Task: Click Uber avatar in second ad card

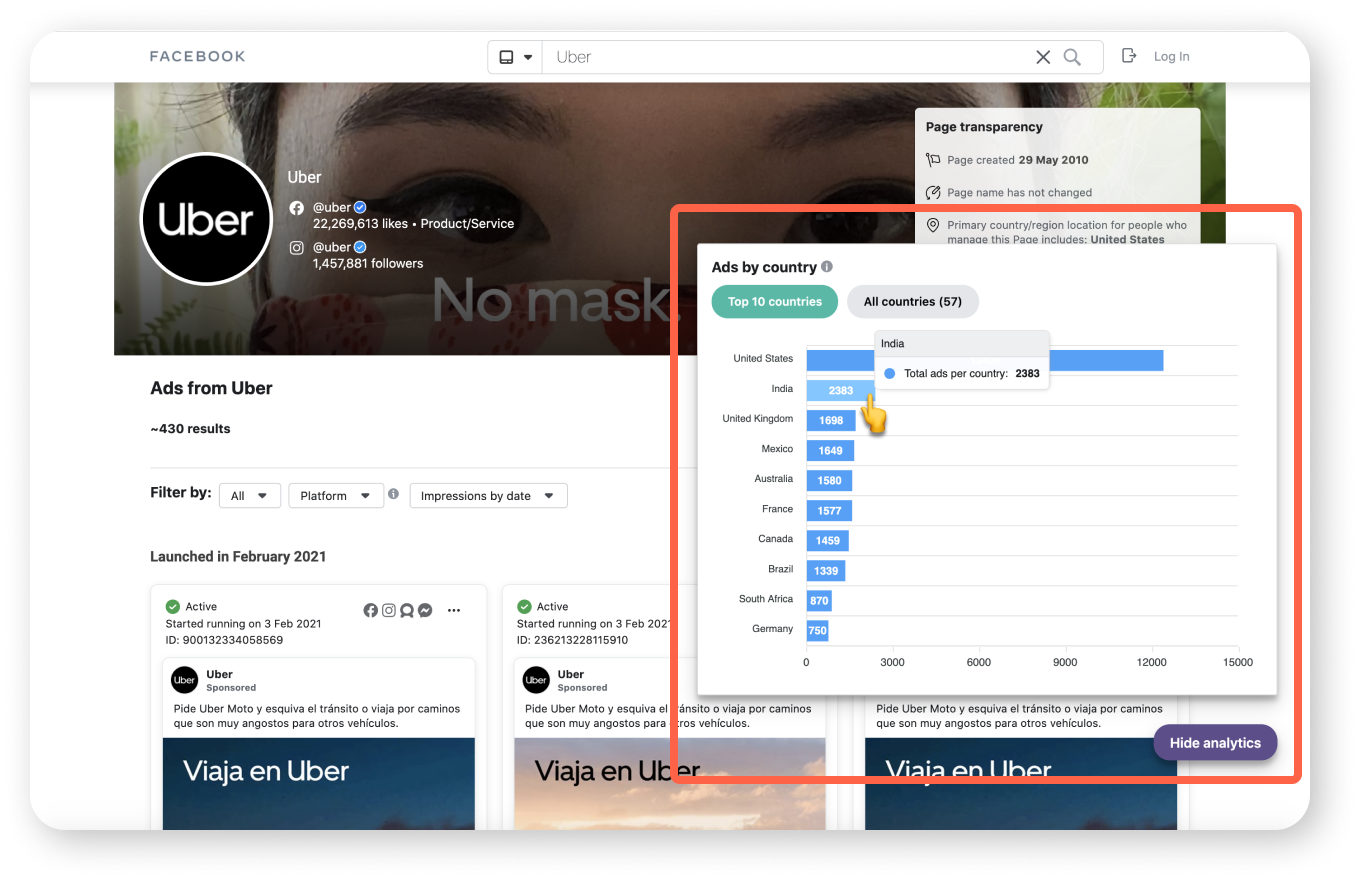Action: [536, 680]
